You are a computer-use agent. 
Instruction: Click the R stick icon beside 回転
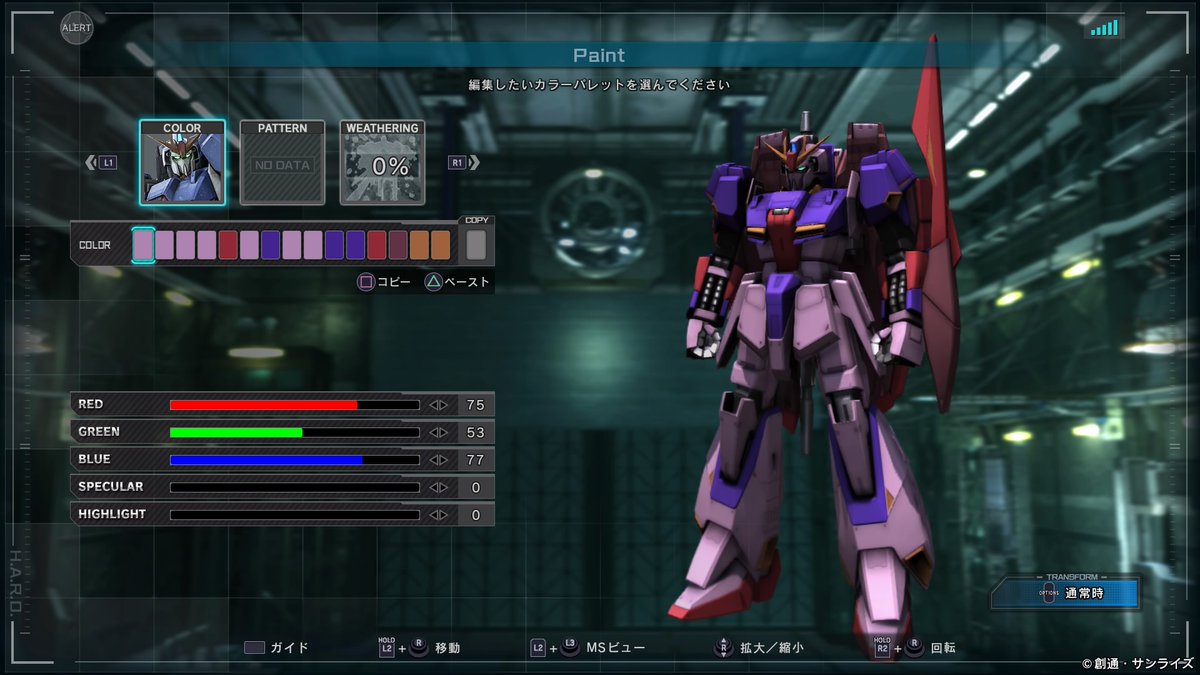[914, 647]
